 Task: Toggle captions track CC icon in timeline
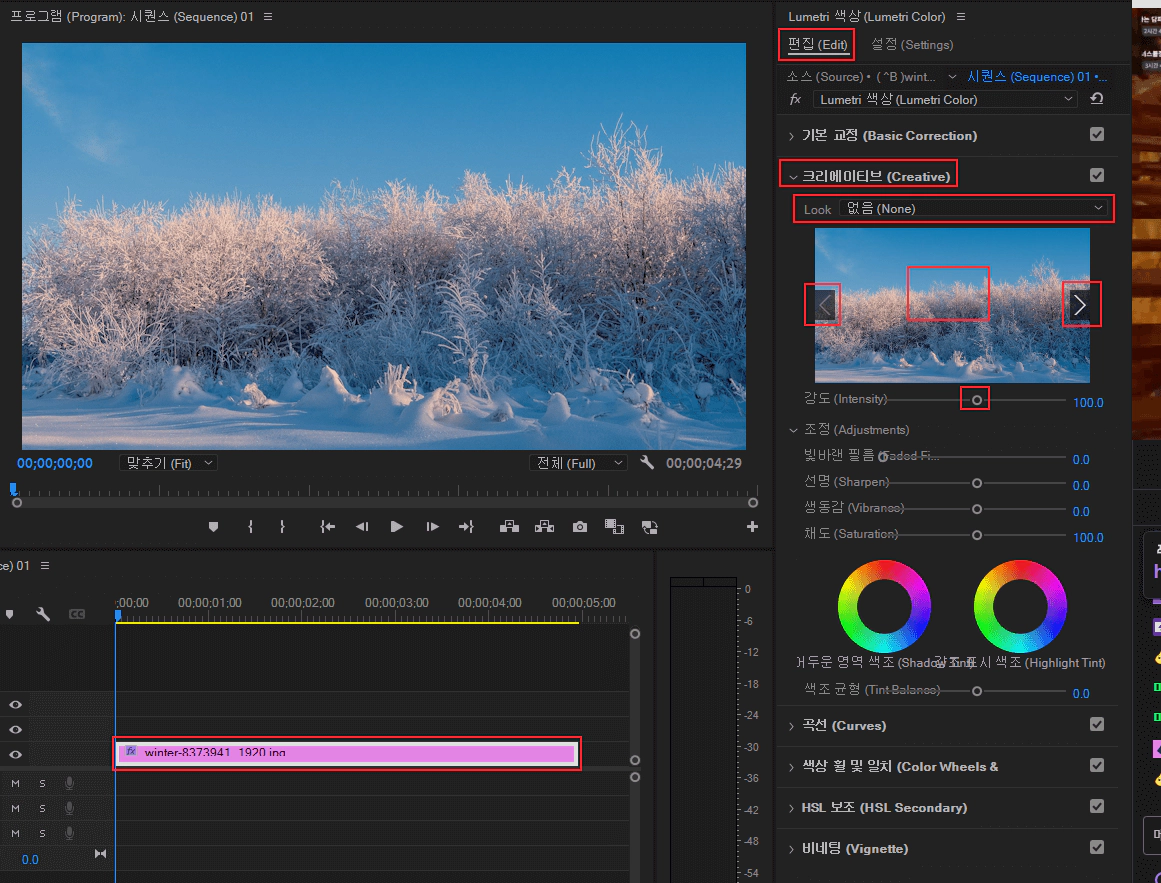tap(77, 614)
